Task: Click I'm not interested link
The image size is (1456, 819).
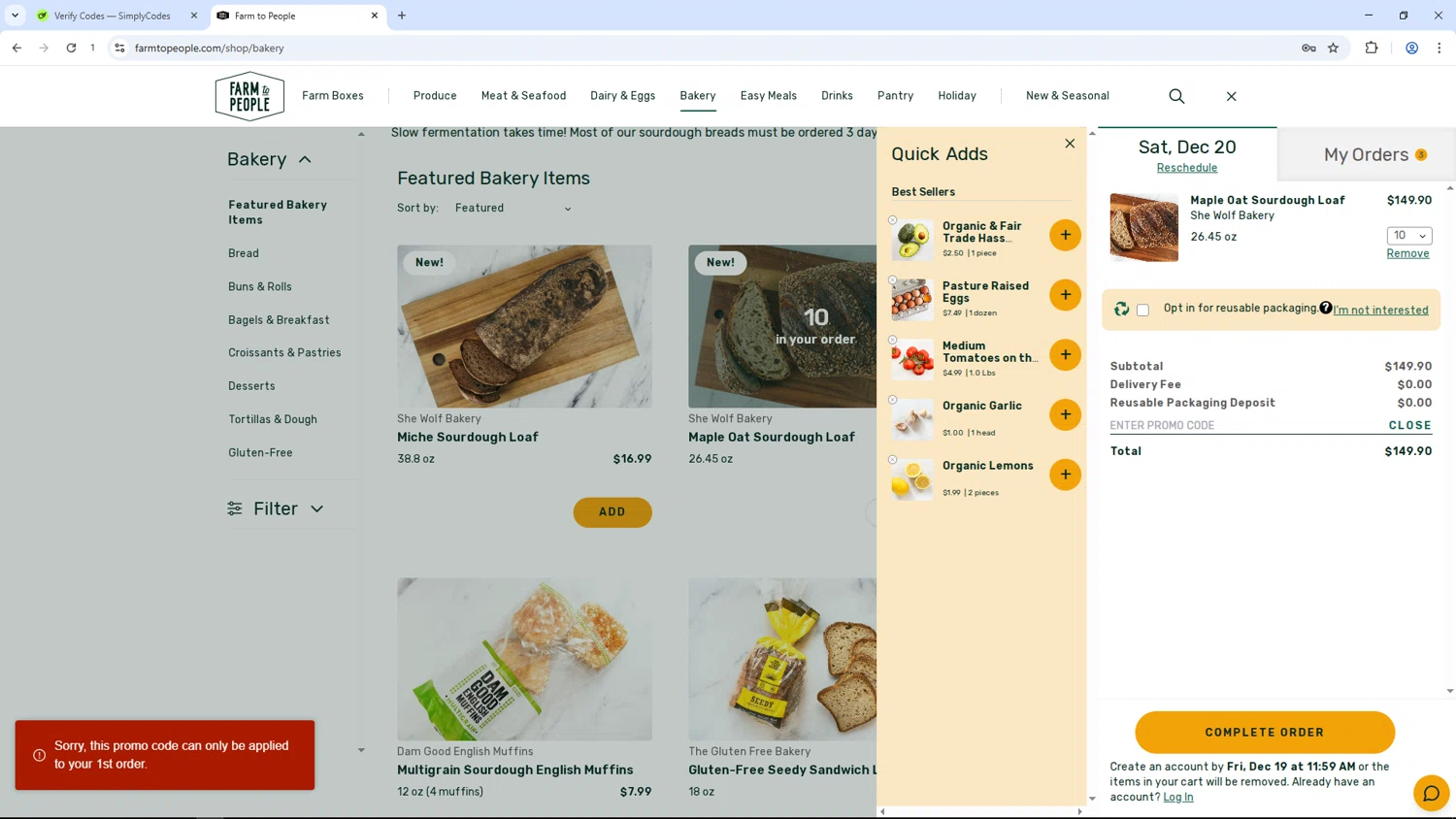Action: (x=1380, y=311)
